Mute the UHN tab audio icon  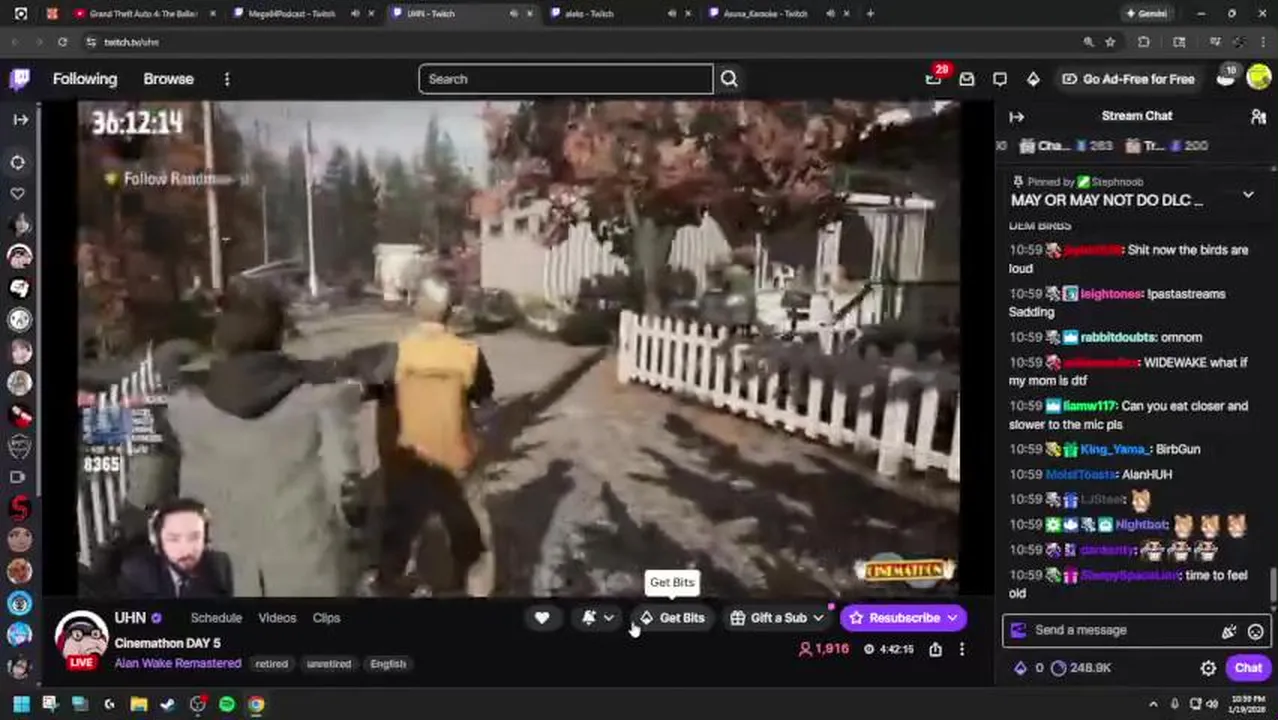(x=514, y=13)
